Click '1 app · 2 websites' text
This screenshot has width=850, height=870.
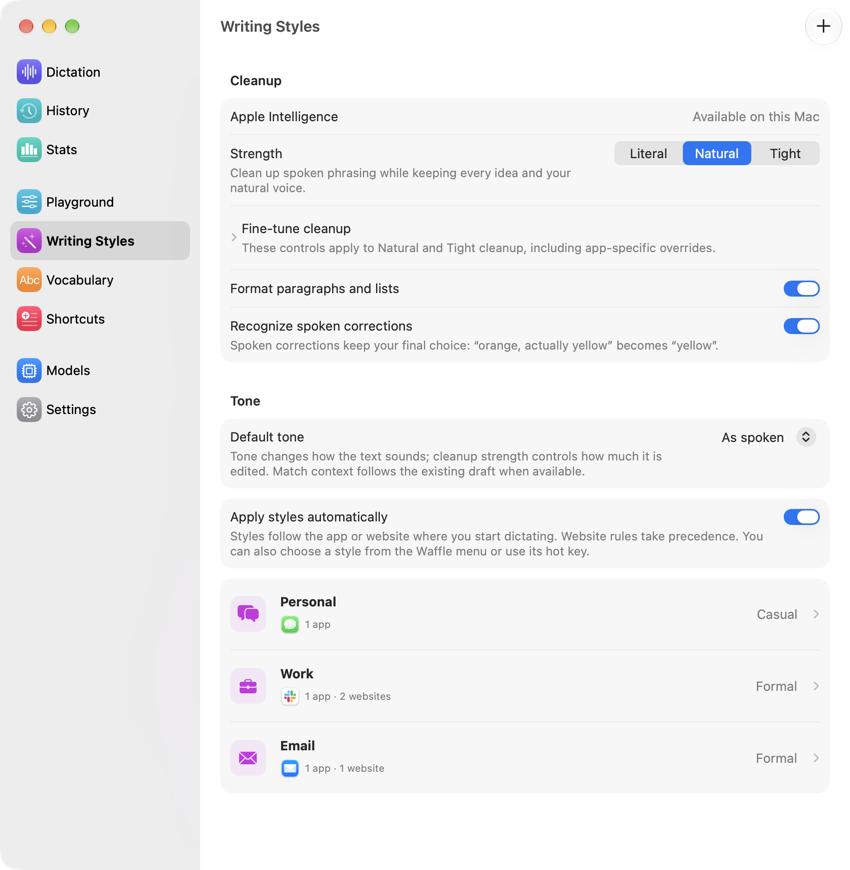pyautogui.click(x=347, y=696)
